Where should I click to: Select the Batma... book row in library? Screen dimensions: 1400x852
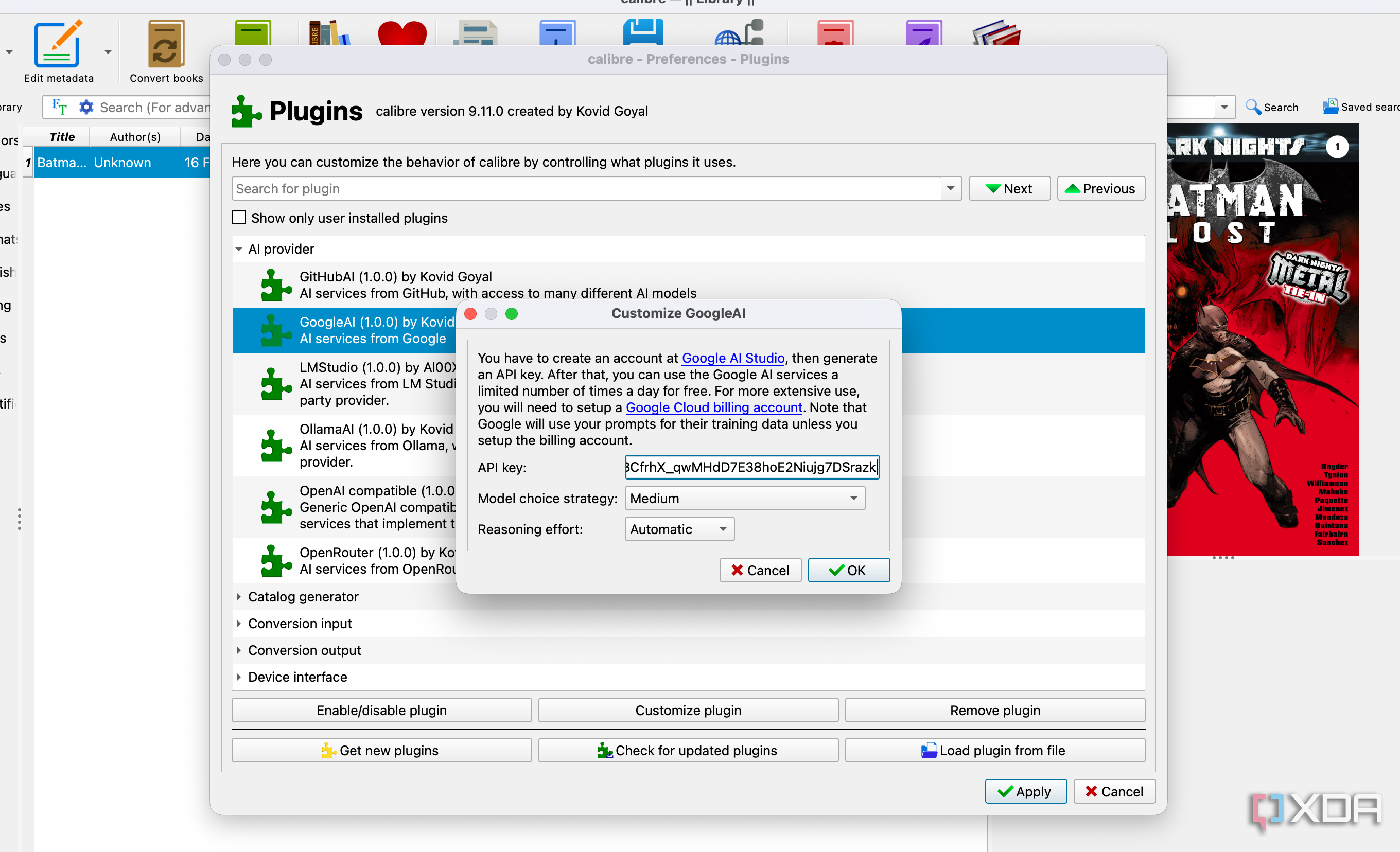pos(121,163)
